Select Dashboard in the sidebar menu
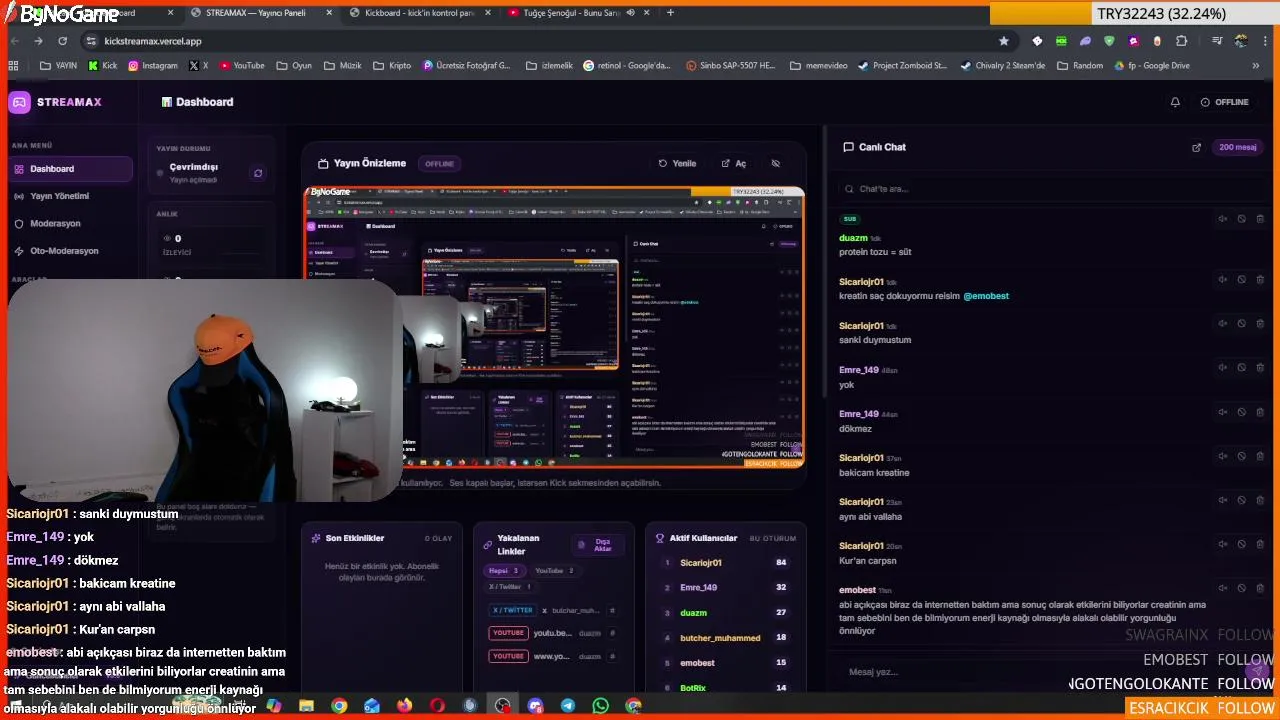 tap(71, 169)
